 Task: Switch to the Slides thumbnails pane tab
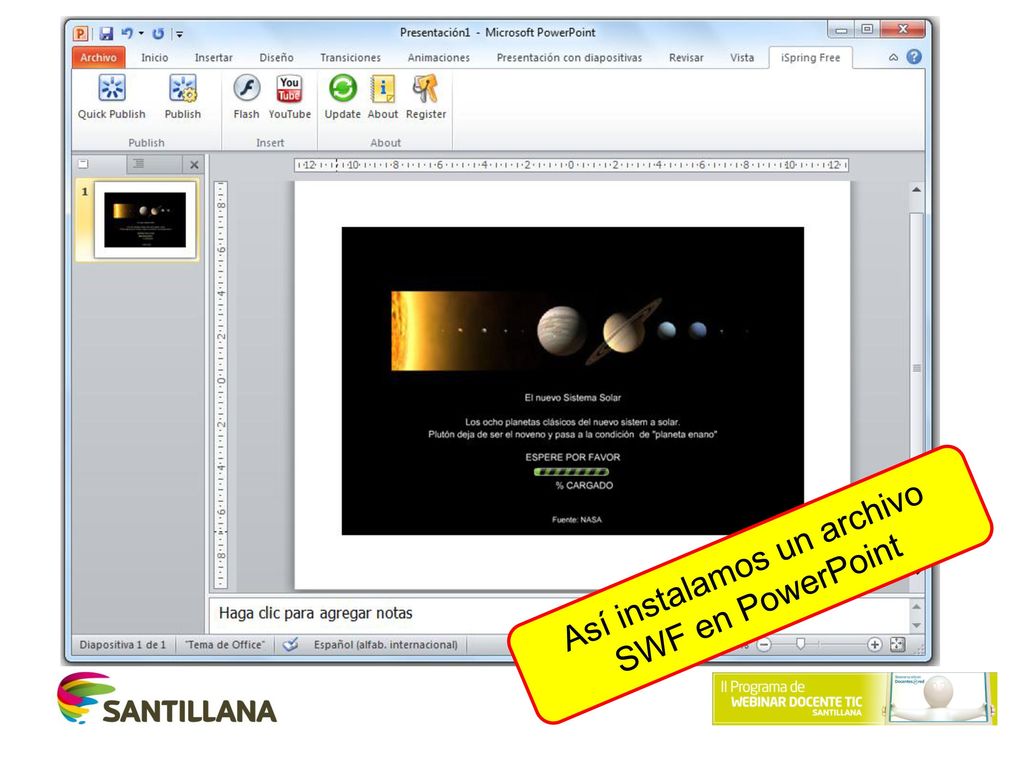pos(84,164)
